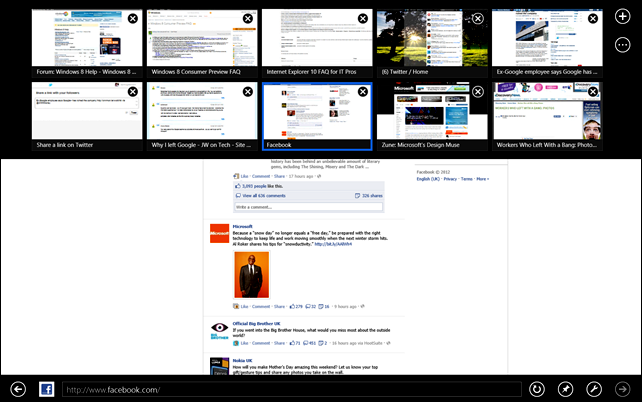Go forward with the forward arrow button
The height and width of the screenshot is (402, 642).
coord(622,389)
